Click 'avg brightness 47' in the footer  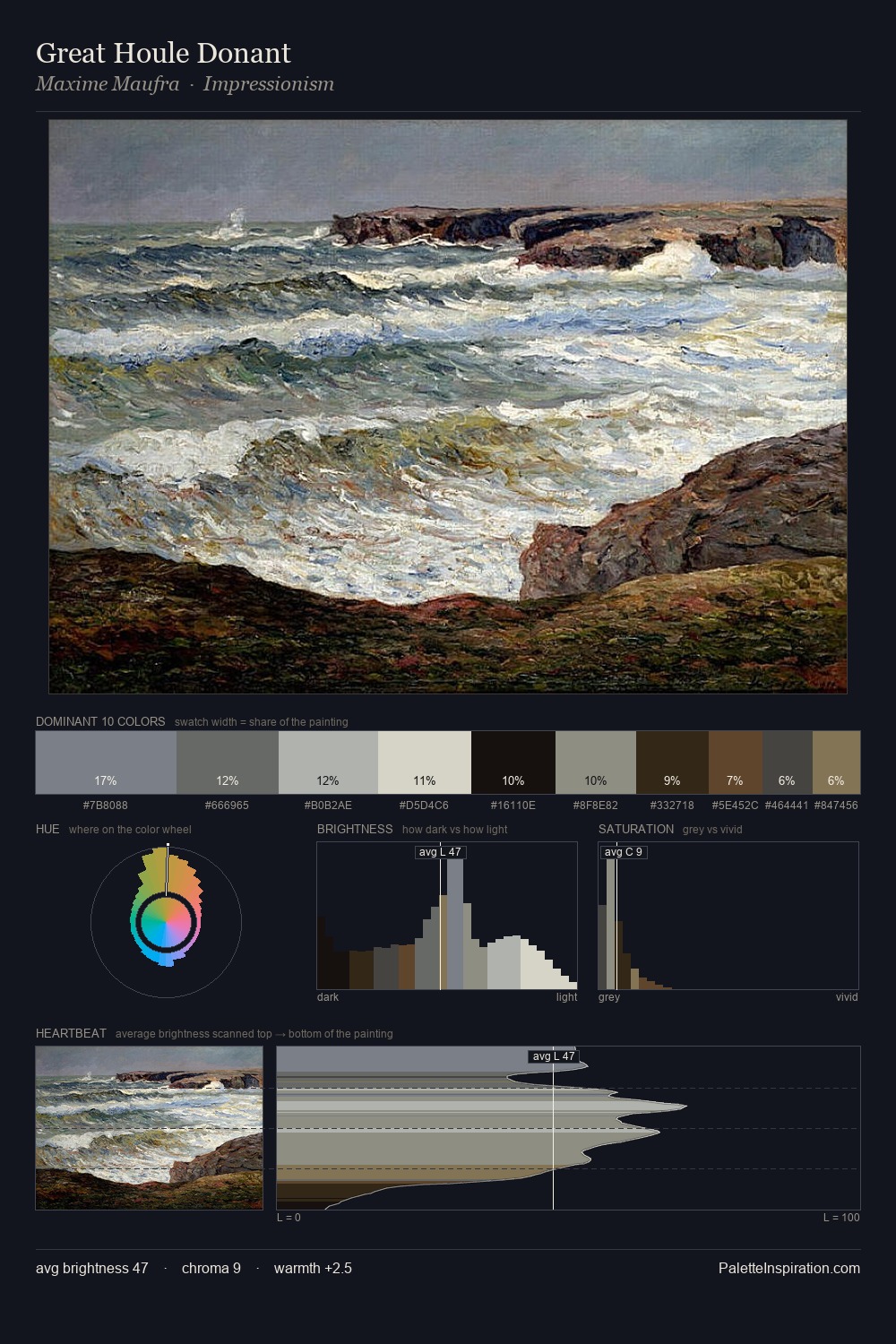[92, 1268]
